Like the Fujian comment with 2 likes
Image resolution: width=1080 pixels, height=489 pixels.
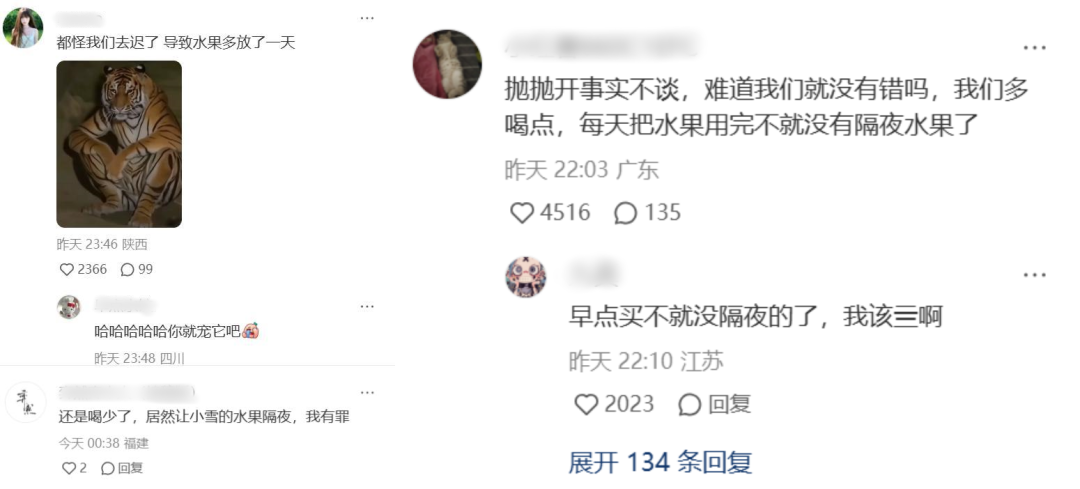(69, 468)
